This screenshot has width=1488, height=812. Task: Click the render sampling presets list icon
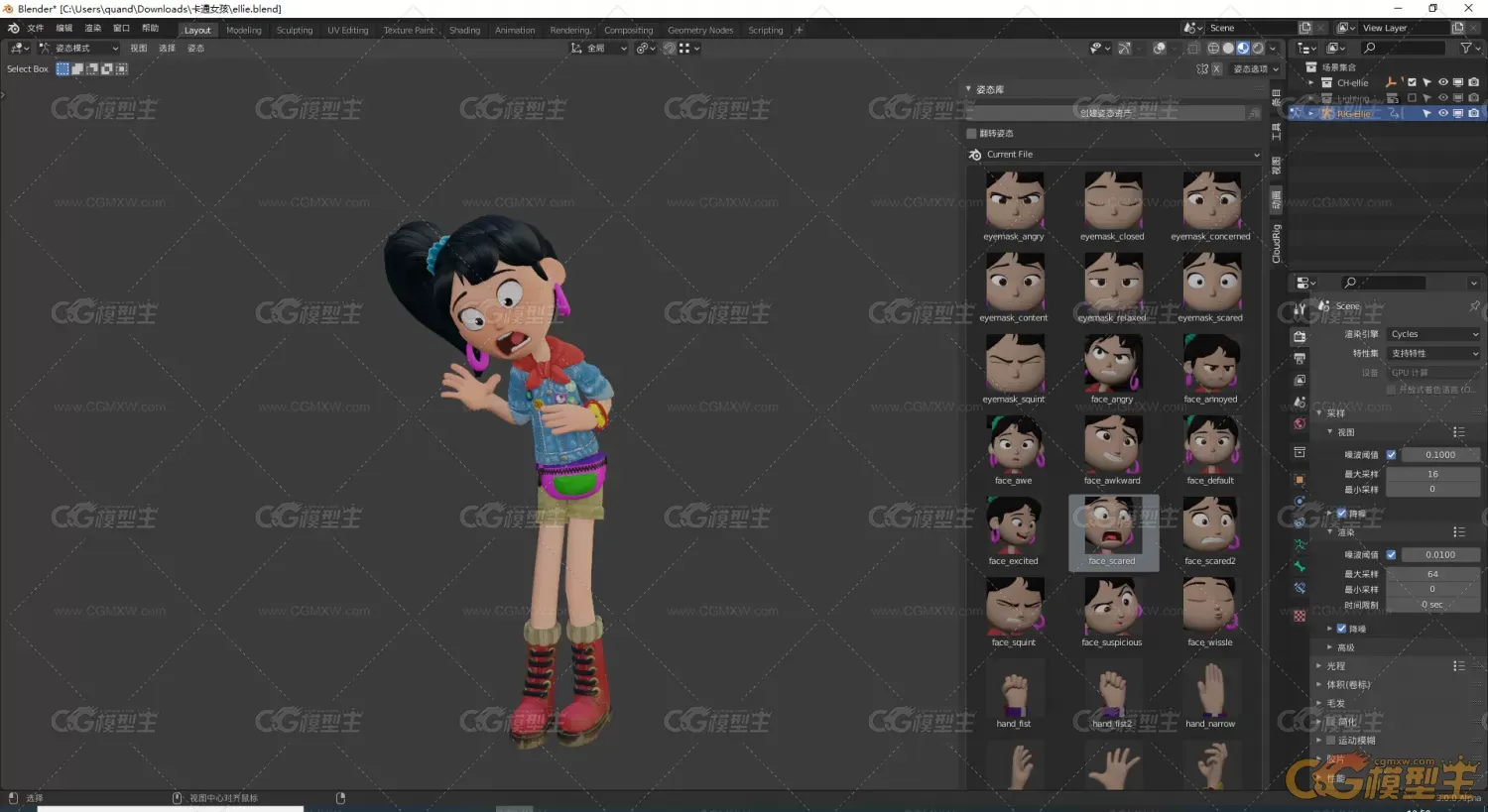click(x=1458, y=531)
